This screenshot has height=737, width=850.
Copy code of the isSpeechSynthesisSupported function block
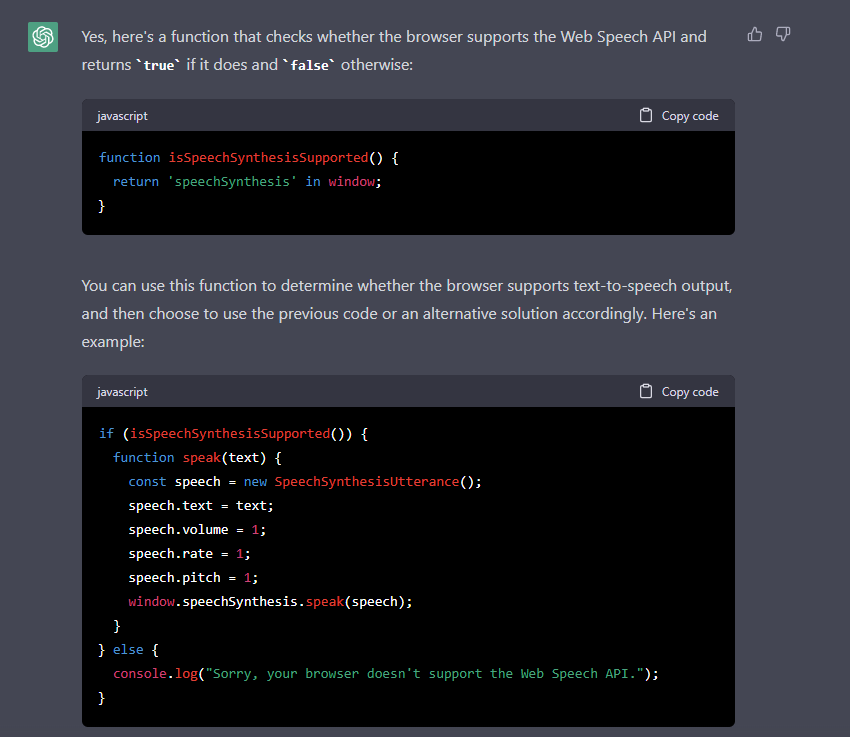pyautogui.click(x=679, y=115)
